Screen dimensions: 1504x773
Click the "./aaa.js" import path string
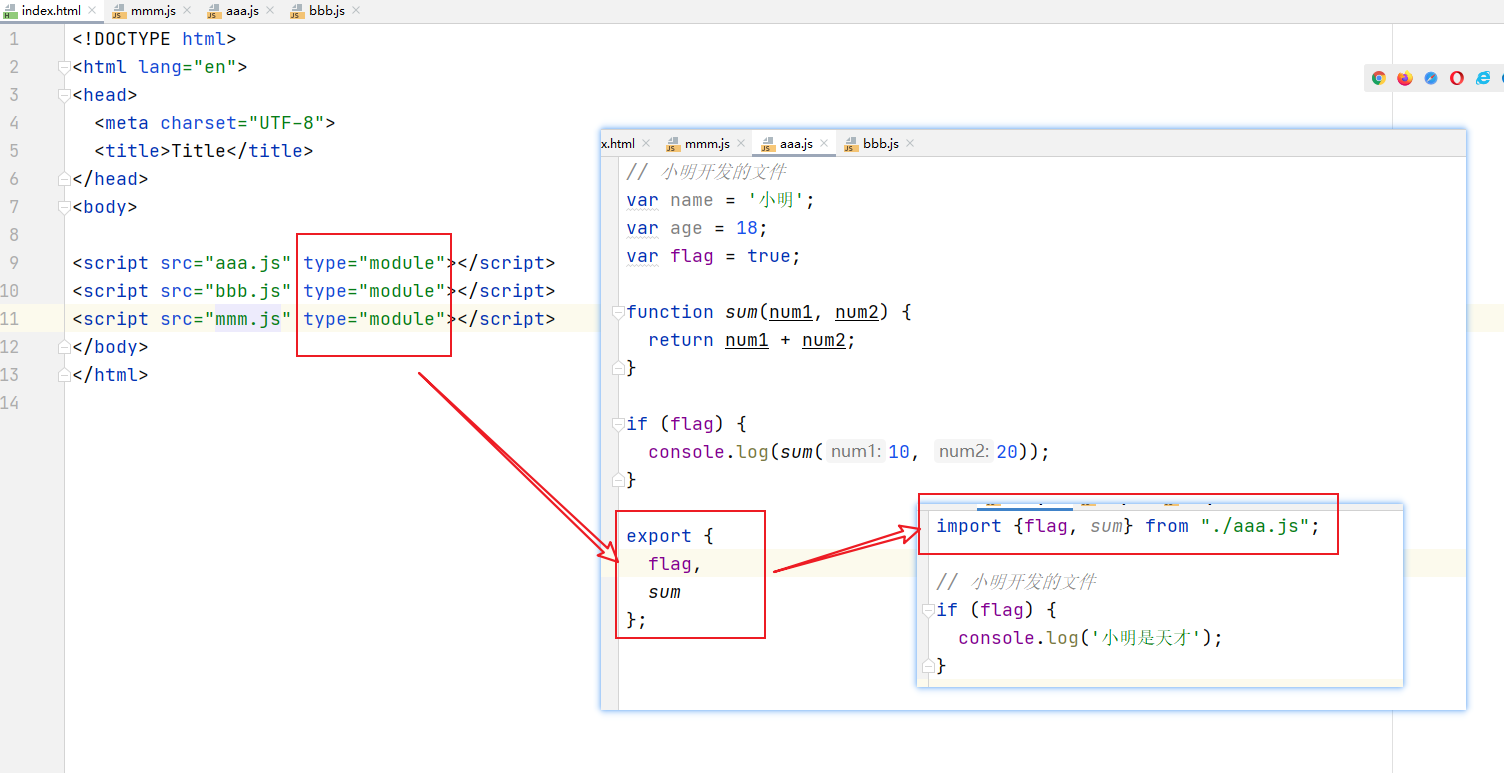point(1255,526)
